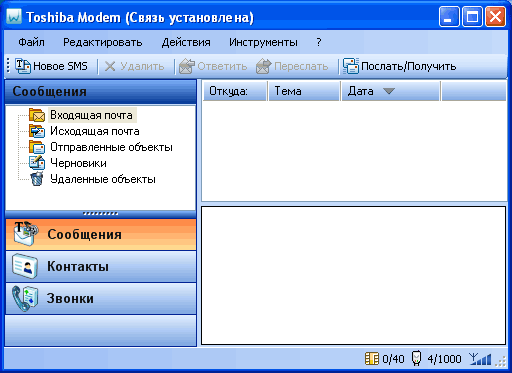Click the Послать/Получить send-receive icon

point(351,66)
